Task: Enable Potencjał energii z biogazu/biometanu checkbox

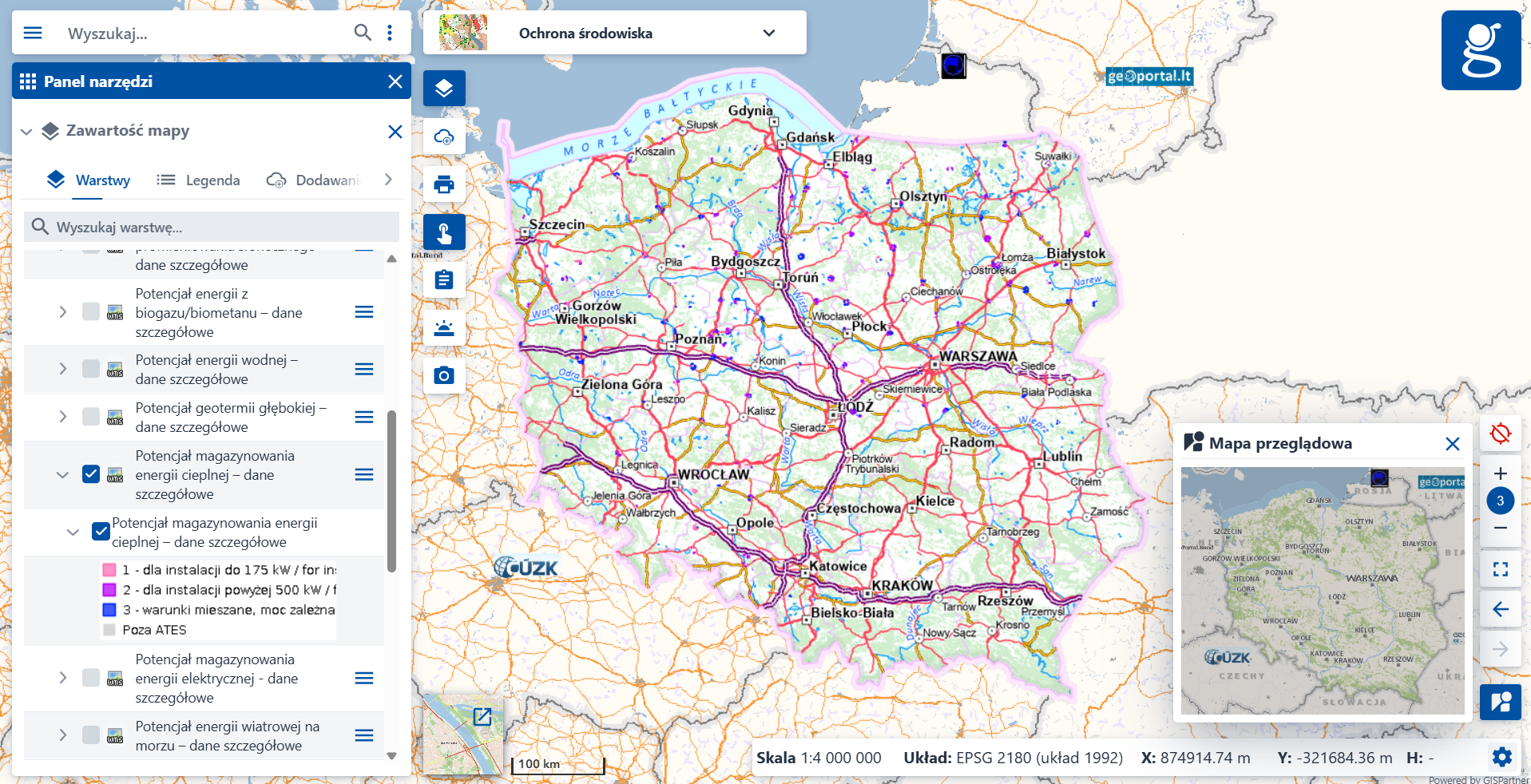Action: [91, 311]
